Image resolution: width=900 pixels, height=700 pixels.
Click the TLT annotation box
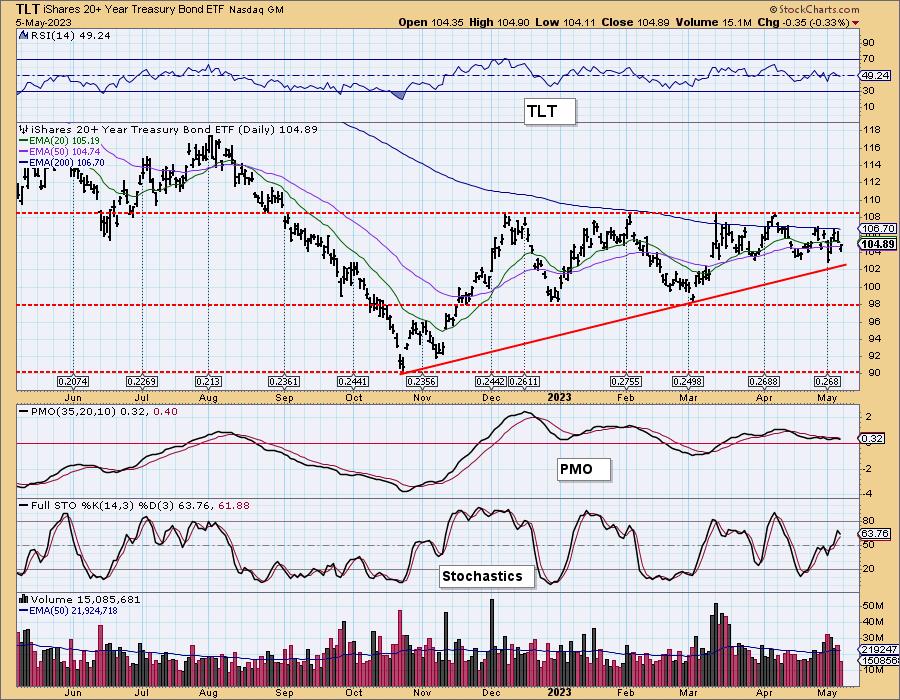549,111
